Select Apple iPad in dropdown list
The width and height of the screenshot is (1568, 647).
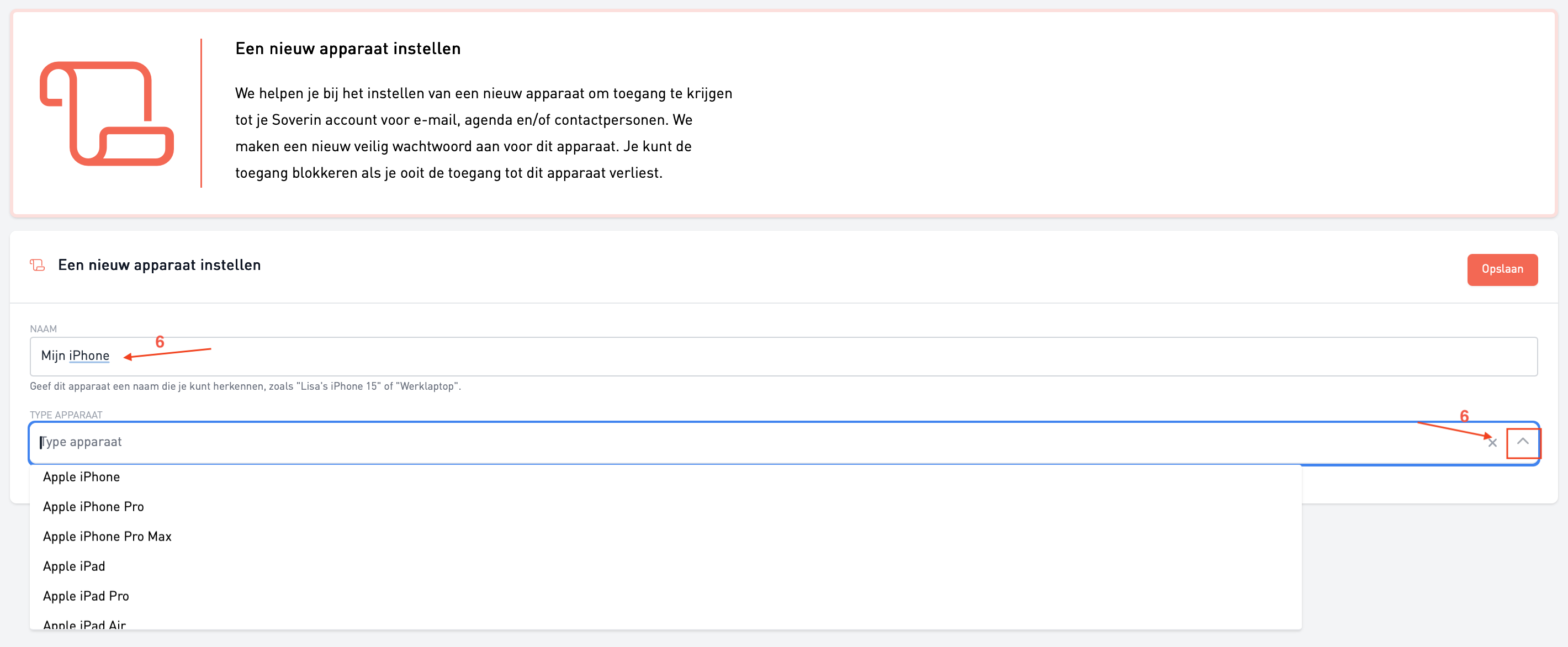pos(73,566)
